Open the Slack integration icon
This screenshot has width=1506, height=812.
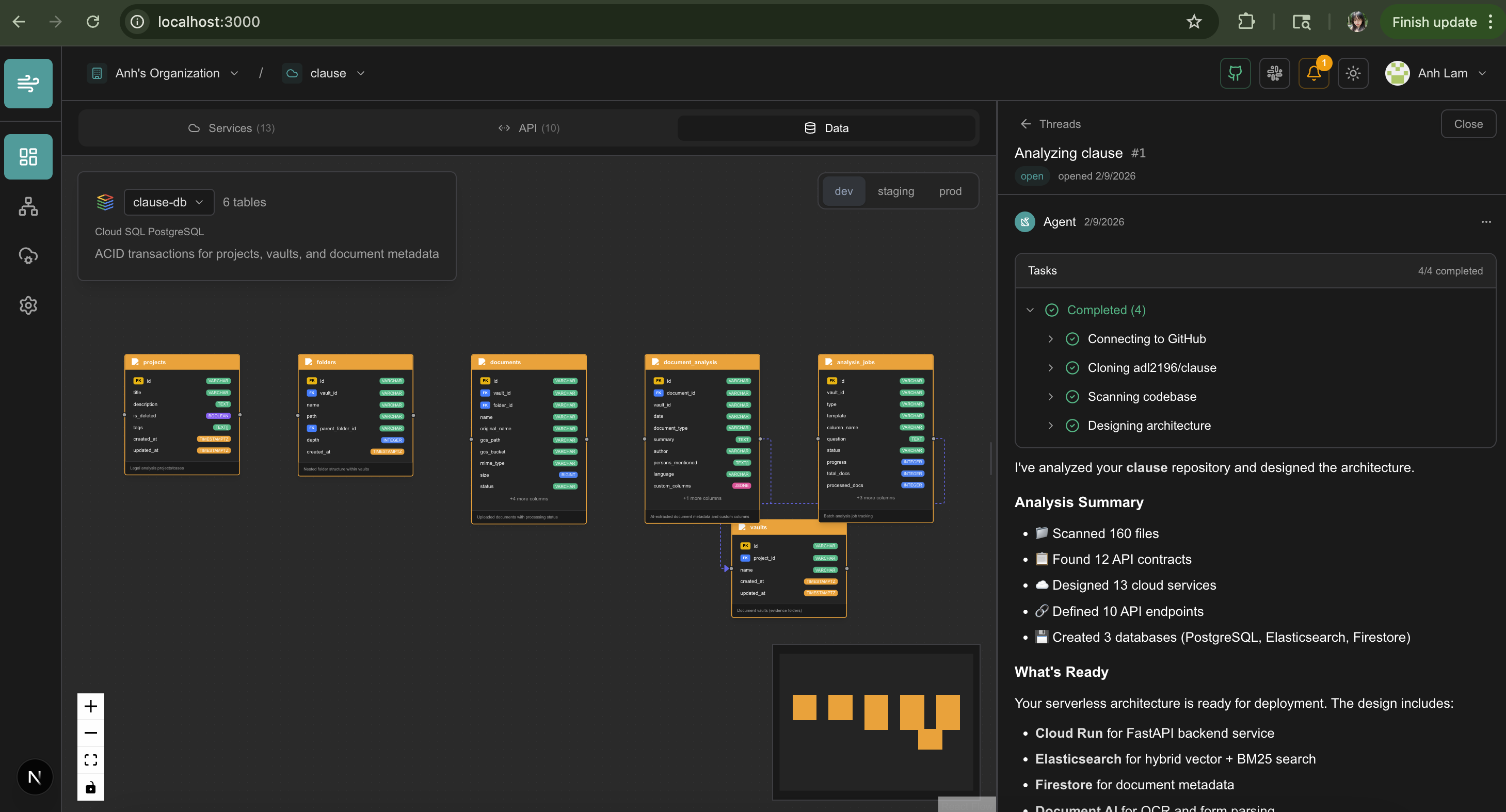coord(1274,73)
